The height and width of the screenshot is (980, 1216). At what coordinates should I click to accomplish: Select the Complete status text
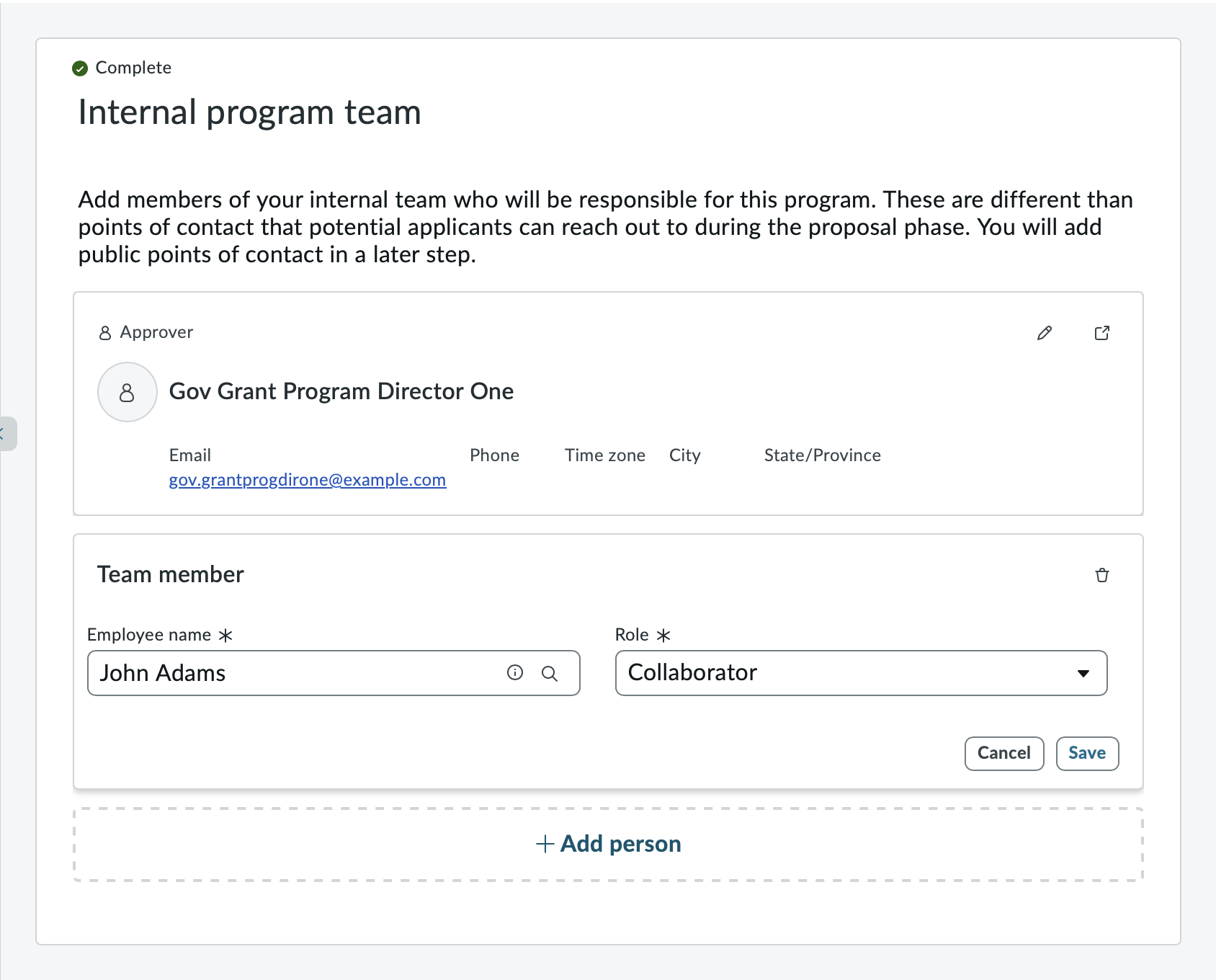click(x=133, y=68)
